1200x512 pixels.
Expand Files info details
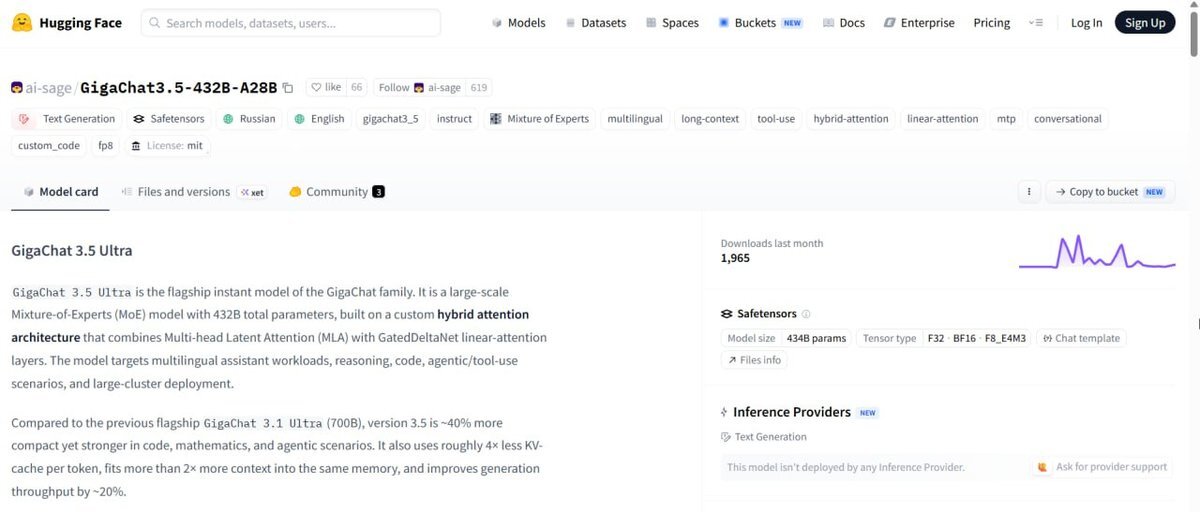[x=754, y=360]
